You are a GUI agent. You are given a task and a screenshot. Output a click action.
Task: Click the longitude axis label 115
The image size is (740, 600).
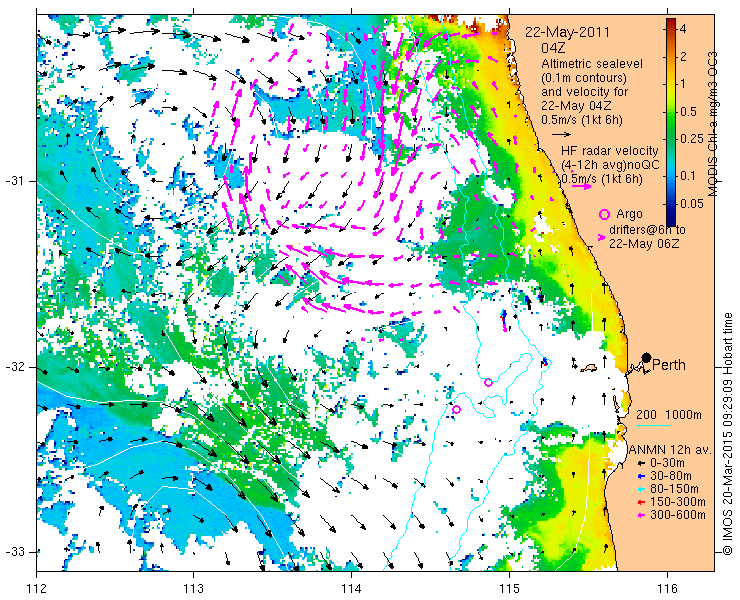pyautogui.click(x=509, y=589)
